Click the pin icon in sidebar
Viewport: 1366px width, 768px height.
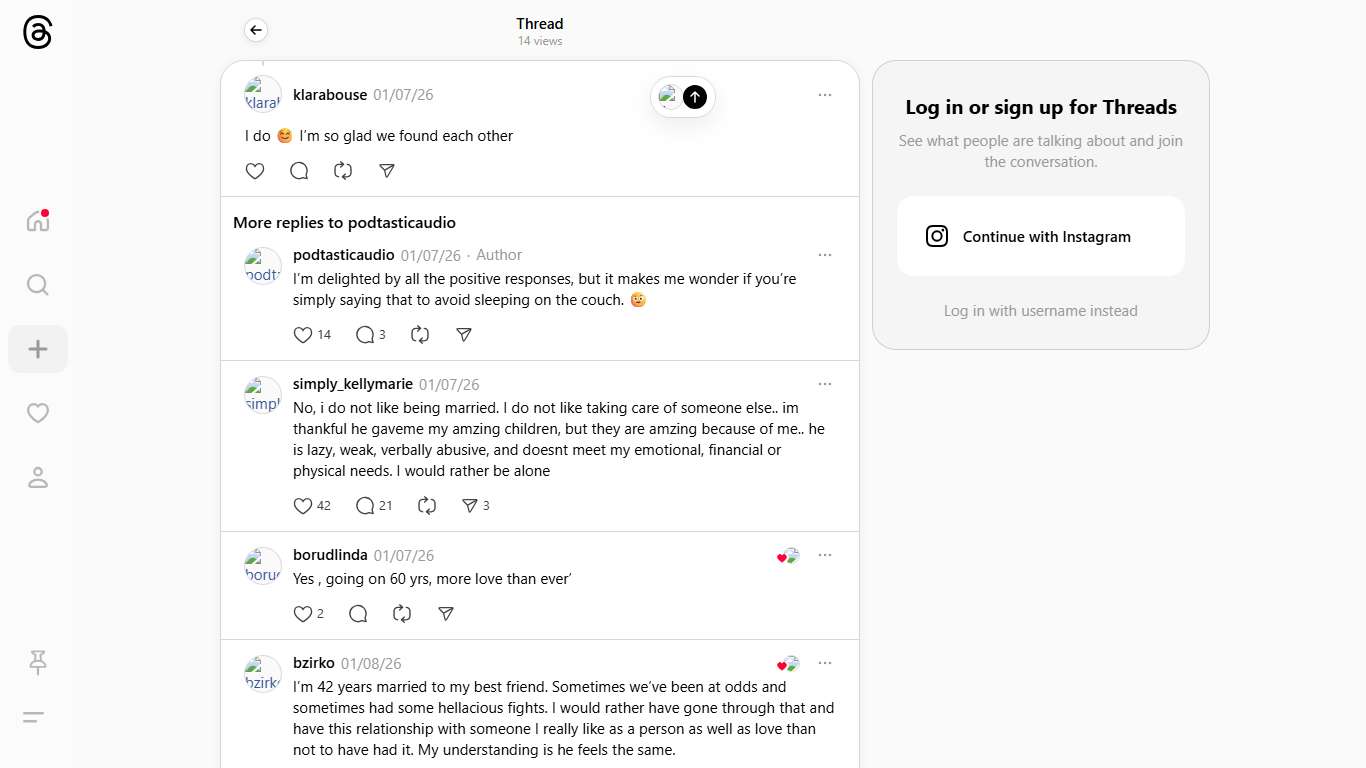click(x=38, y=661)
